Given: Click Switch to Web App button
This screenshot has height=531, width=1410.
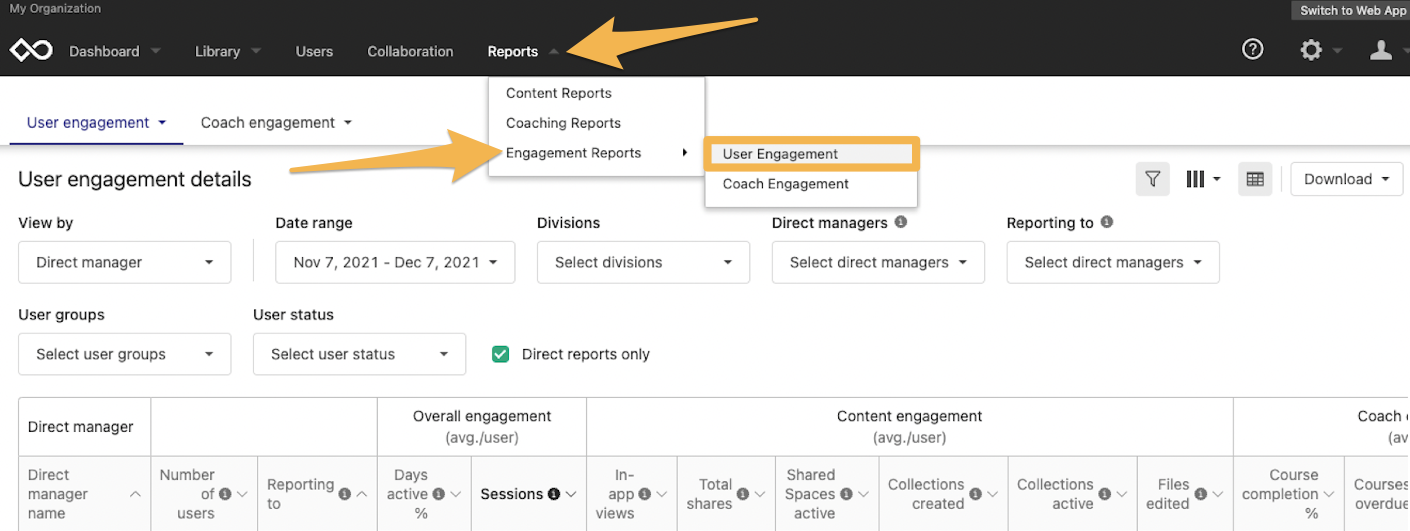Looking at the screenshot, I should point(1353,10).
